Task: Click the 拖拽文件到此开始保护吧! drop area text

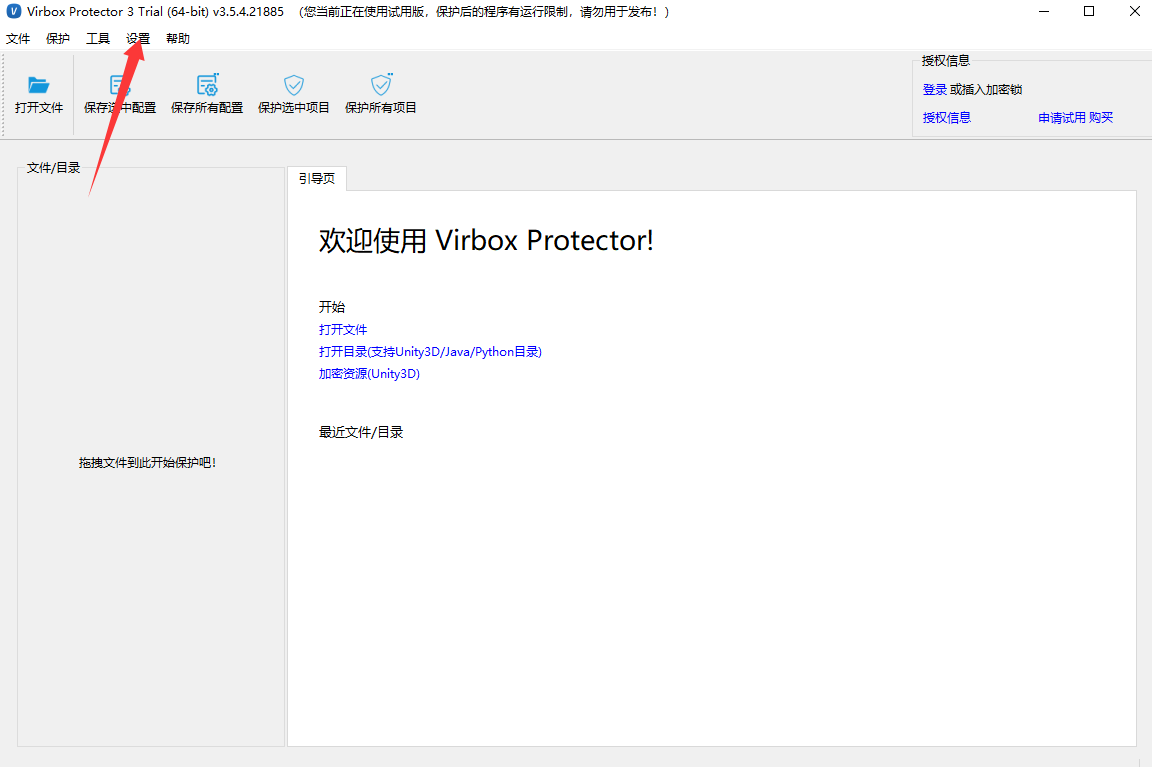Action: click(148, 463)
